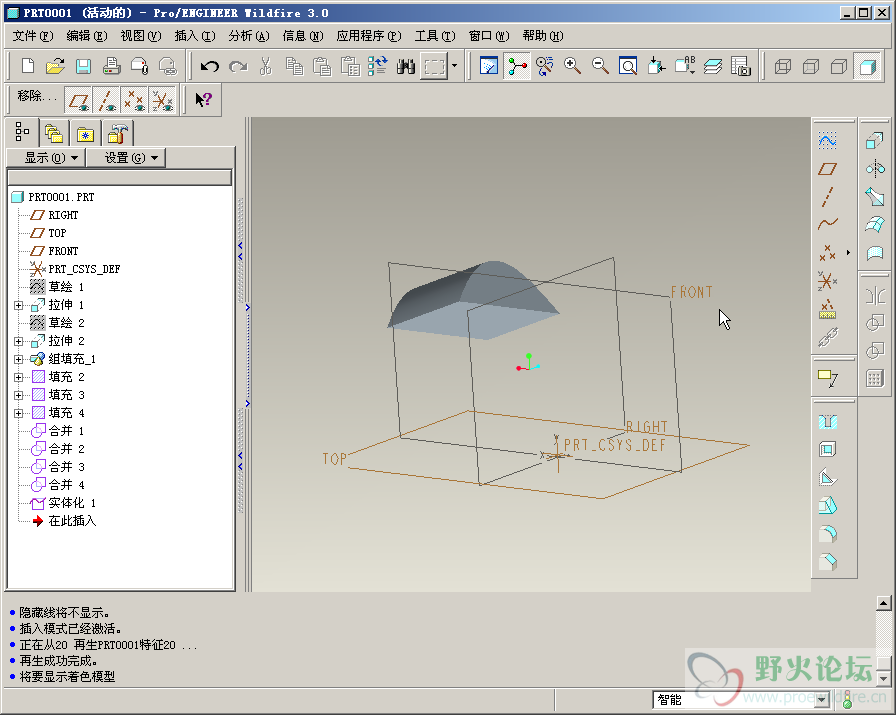Switch to the folder browser tab
Screen dimensions: 896x715
(x=54, y=134)
